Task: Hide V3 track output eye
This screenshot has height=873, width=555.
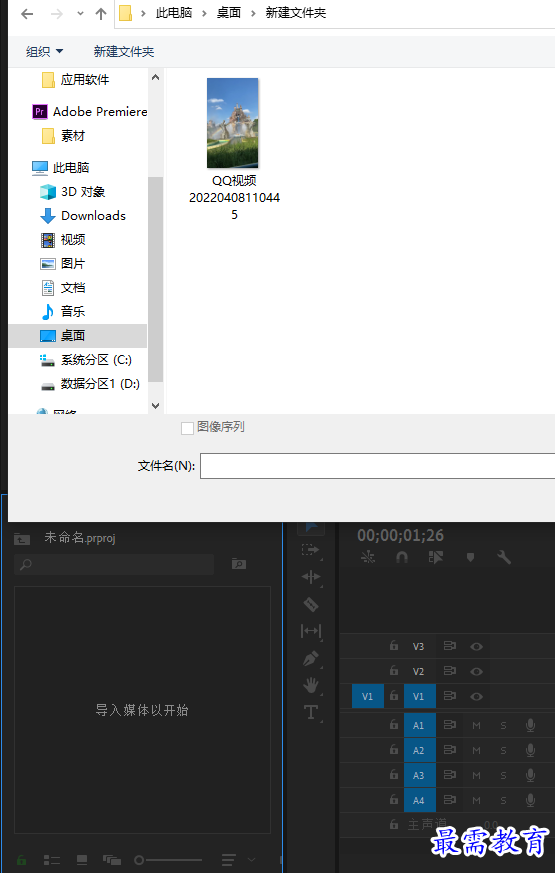Action: 476,646
